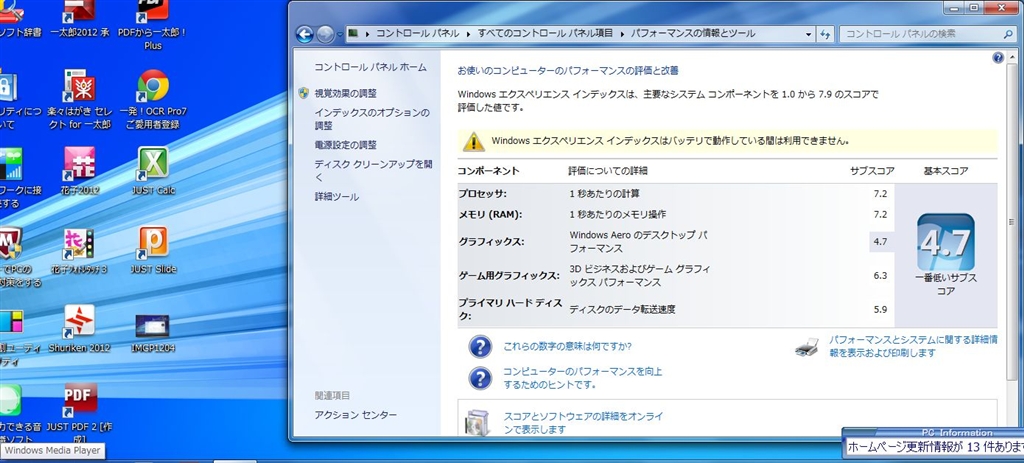Select すべてのコントロール パネル項目 in the breadcrumb
The width and height of the screenshot is (1024, 463).
point(545,33)
